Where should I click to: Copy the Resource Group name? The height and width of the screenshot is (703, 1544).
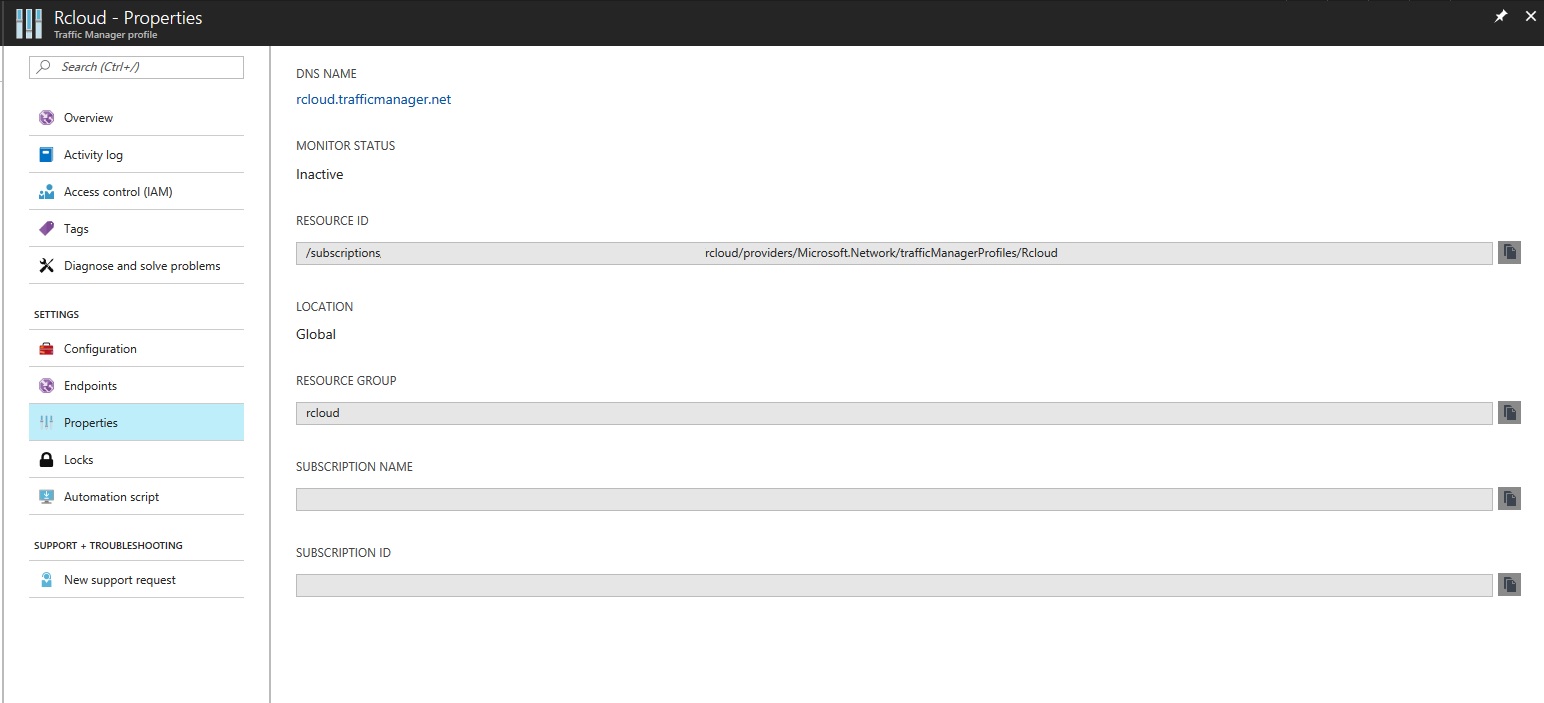click(1509, 413)
